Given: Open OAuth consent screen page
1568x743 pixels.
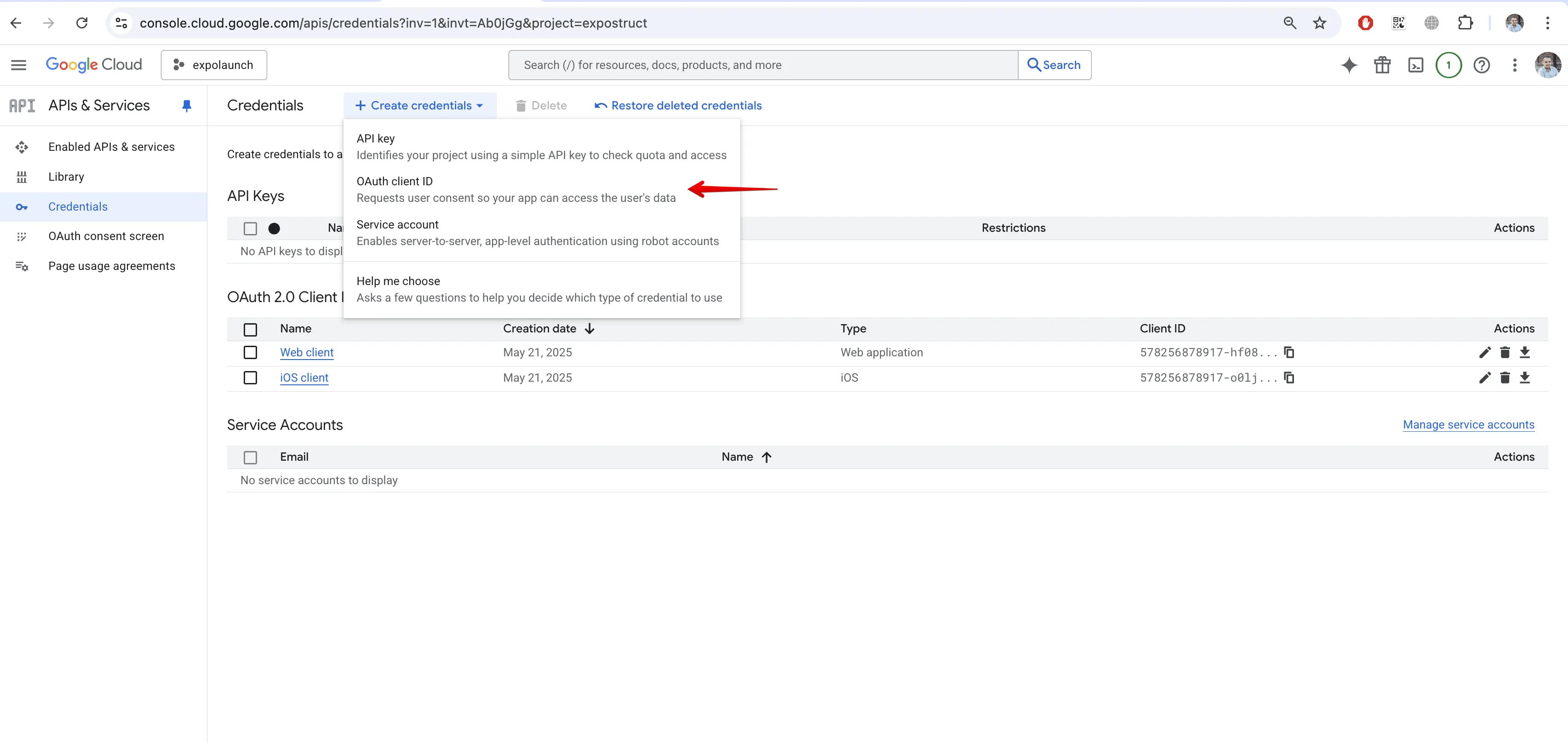Looking at the screenshot, I should coord(103,236).
